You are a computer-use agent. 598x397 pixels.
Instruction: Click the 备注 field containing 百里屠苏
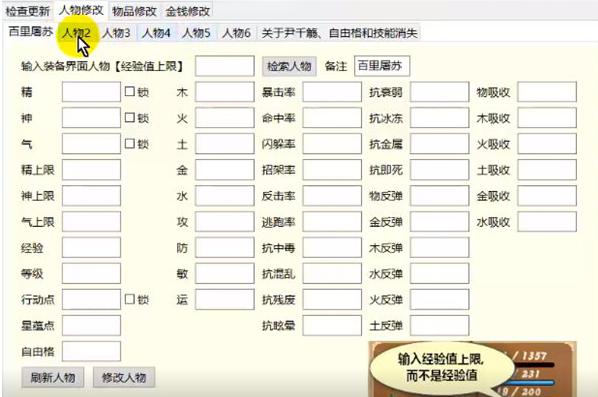click(382, 66)
